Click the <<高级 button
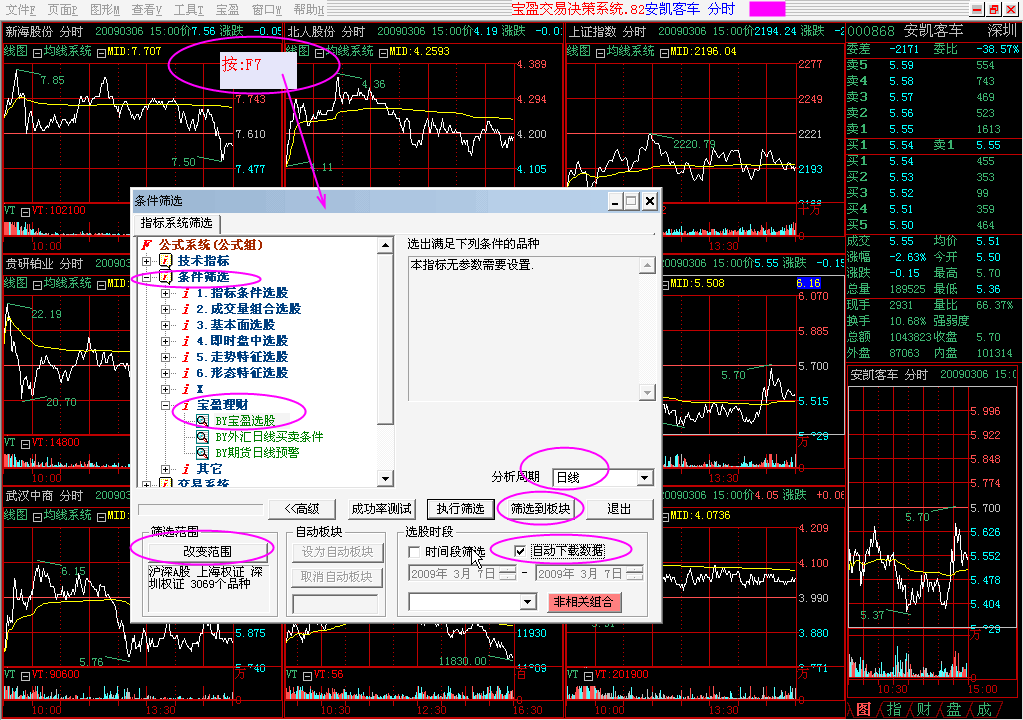 302,509
